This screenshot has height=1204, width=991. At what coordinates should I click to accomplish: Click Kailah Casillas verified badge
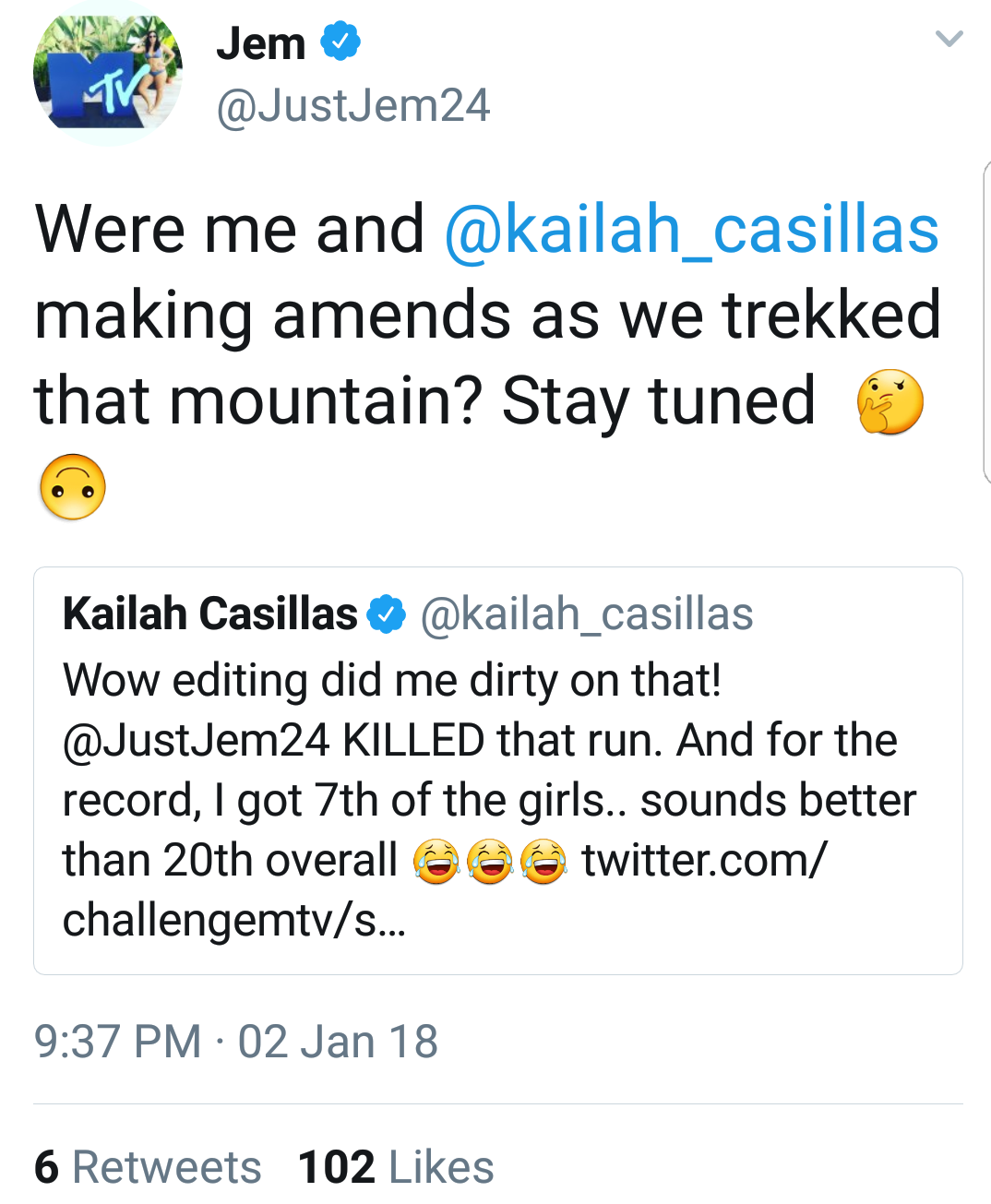(x=387, y=615)
